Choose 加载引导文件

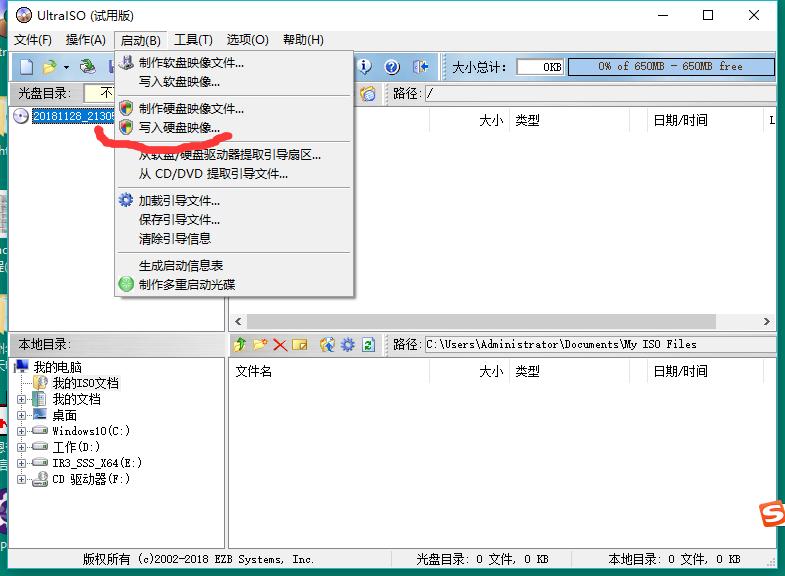[234, 201]
